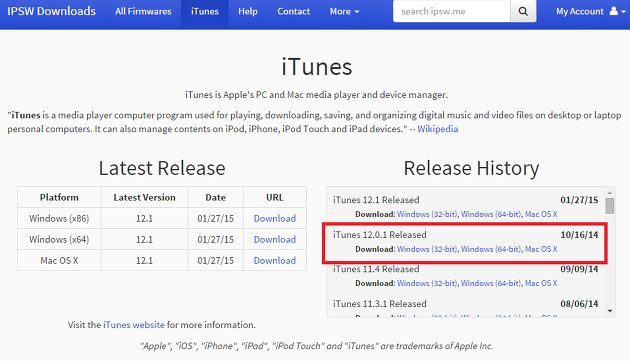This screenshot has height=361, width=630.
Task: Click the 'iTunes 11.4 Released' text
Action: coord(376,269)
